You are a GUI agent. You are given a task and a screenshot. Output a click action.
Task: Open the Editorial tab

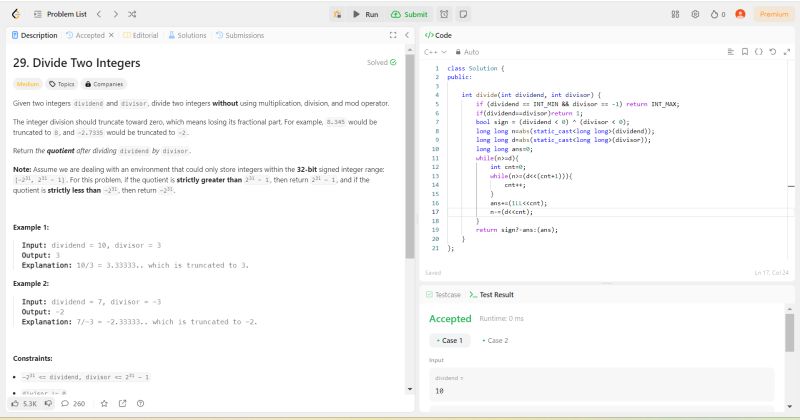[141, 35]
